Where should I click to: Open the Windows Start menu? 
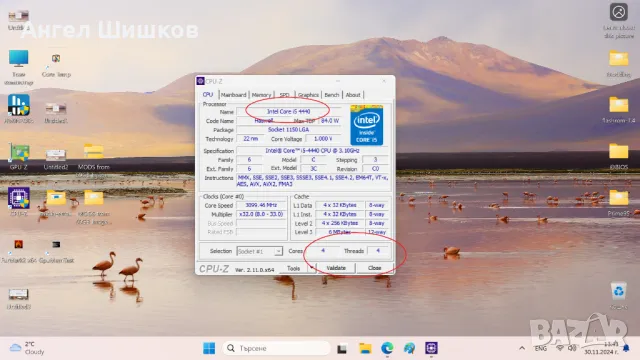(x=209, y=348)
